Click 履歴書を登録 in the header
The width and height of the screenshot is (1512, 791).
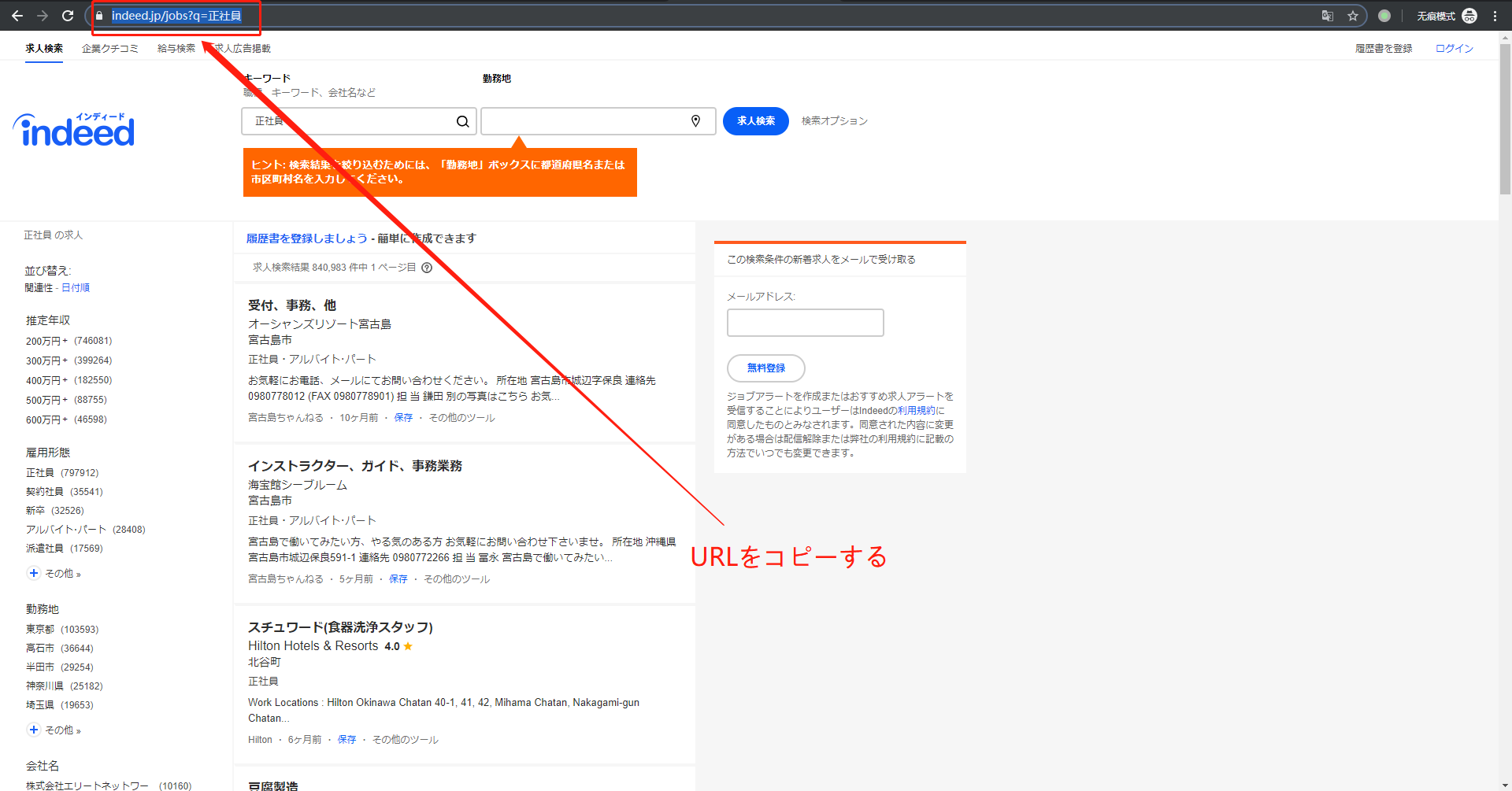[1384, 48]
